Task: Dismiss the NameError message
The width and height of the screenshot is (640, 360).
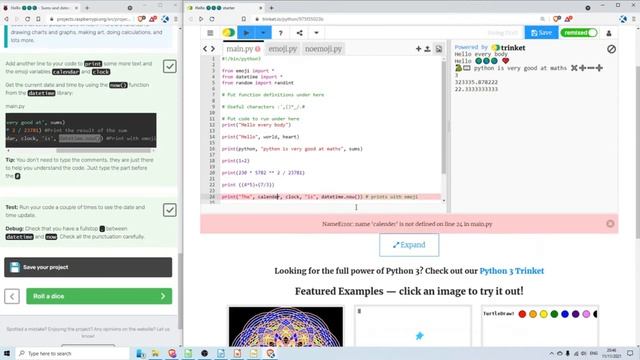Action: pos(610,224)
